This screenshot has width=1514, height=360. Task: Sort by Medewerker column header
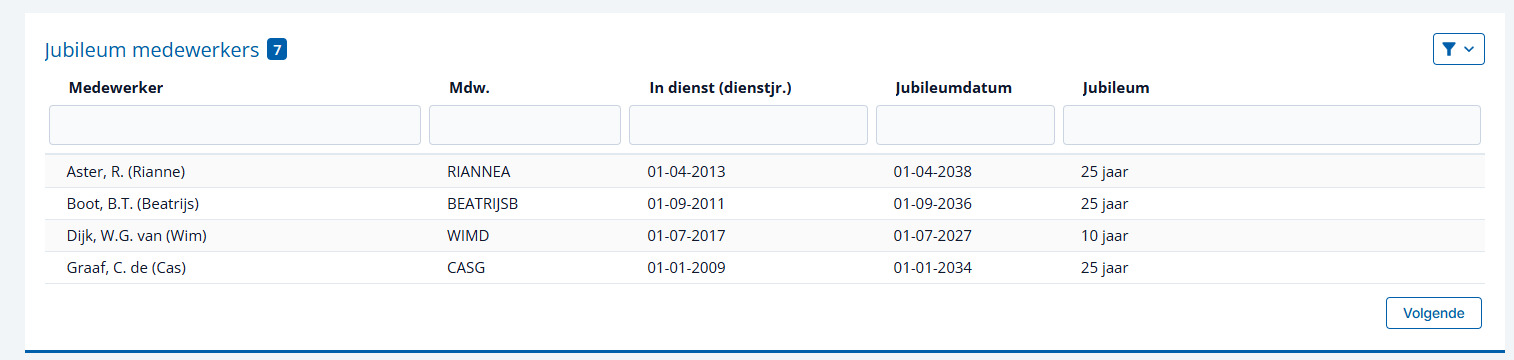click(116, 88)
